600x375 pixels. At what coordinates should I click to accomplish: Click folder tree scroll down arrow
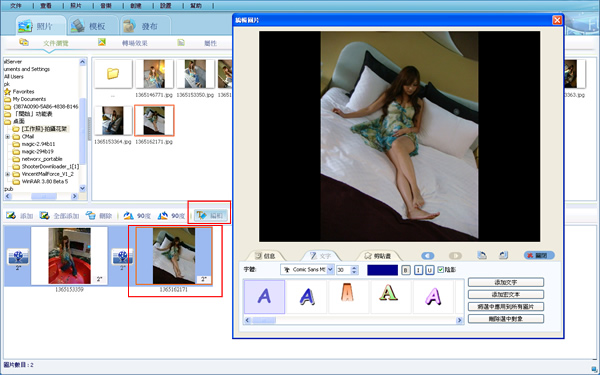tap(83, 188)
